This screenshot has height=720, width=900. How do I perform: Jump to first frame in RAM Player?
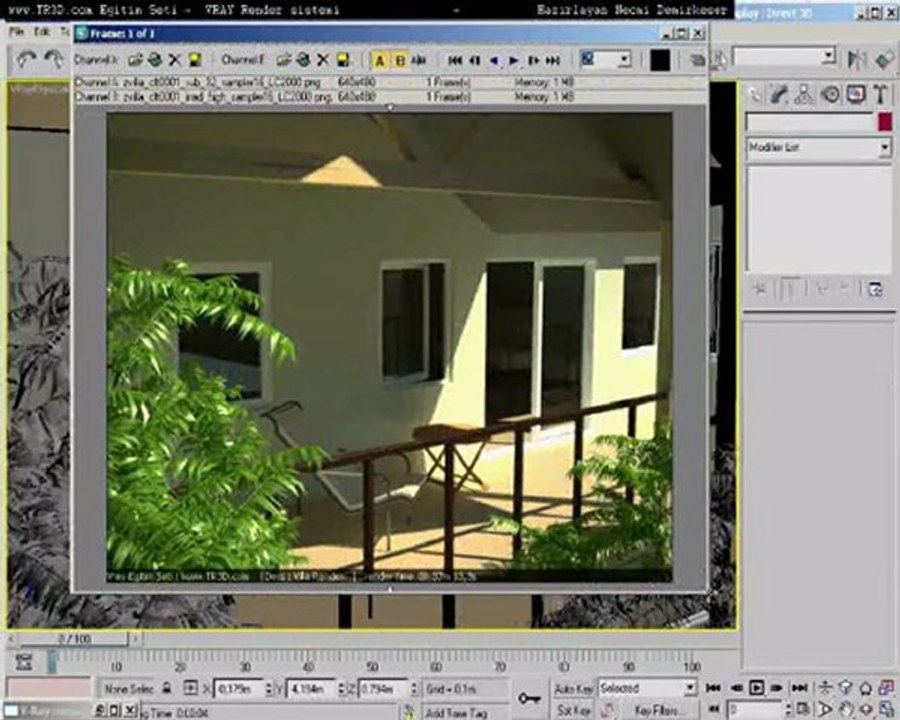tap(455, 60)
